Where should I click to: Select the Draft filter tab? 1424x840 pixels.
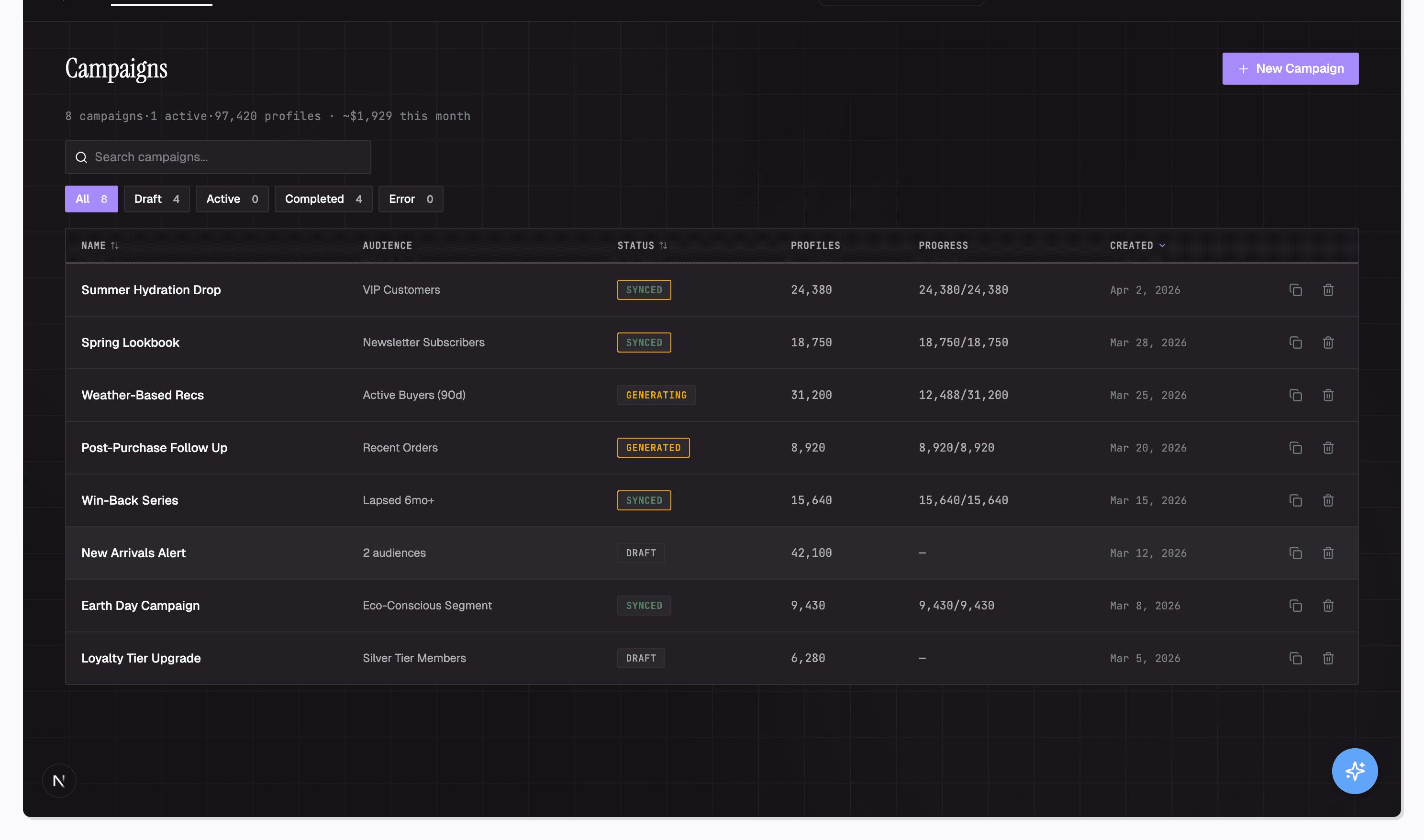tap(156, 199)
